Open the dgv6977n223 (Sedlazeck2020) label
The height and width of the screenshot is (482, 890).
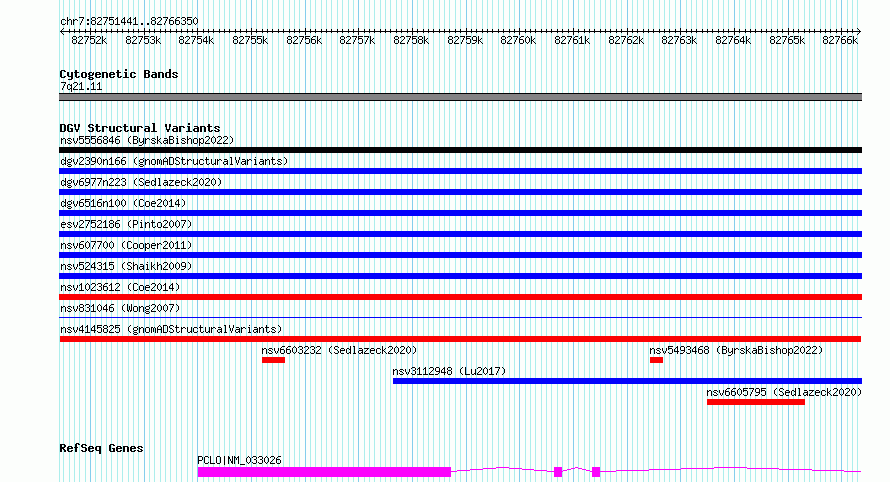pyautogui.click(x=141, y=182)
